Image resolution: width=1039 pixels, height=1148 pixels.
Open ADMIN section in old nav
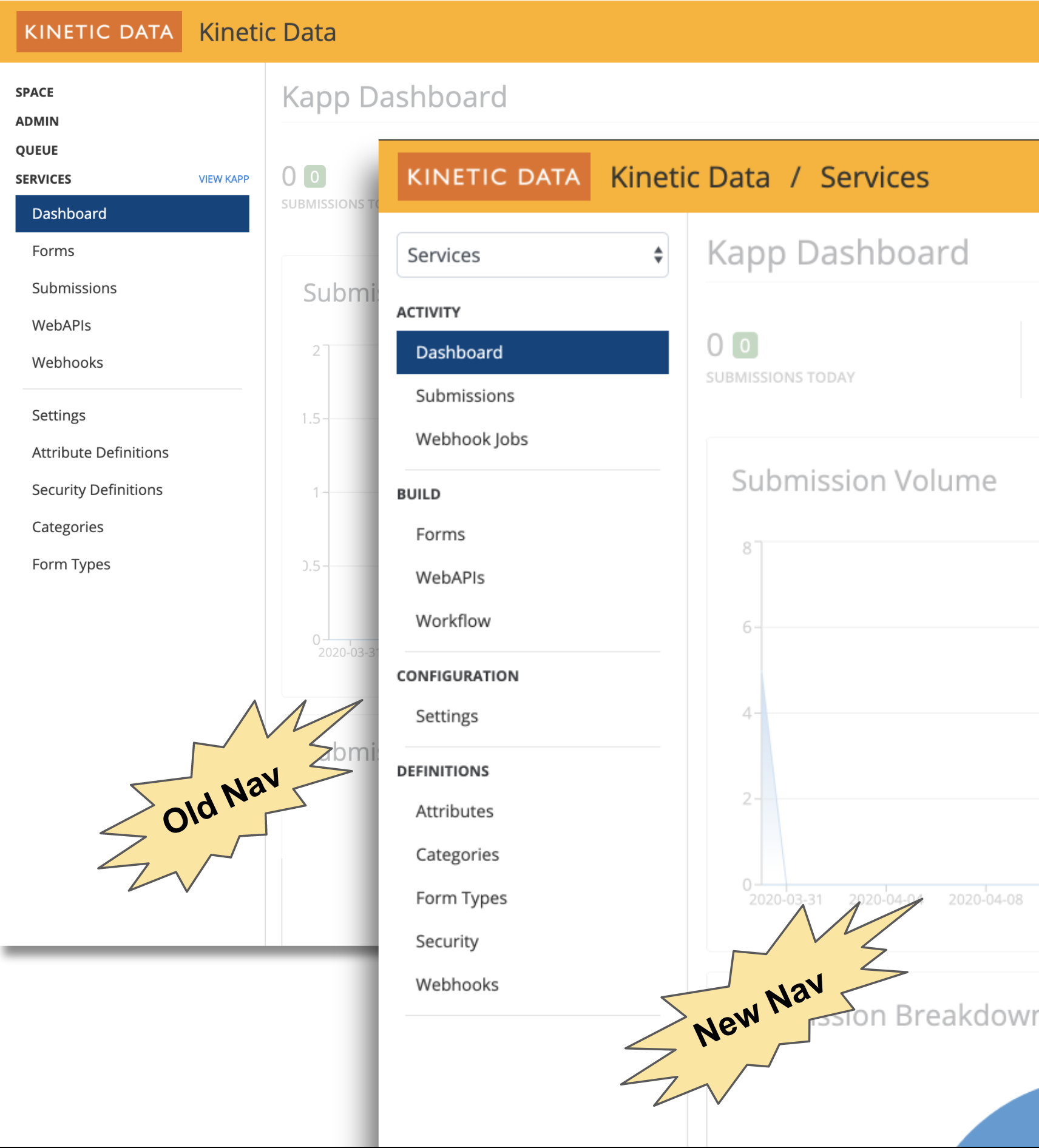37,121
